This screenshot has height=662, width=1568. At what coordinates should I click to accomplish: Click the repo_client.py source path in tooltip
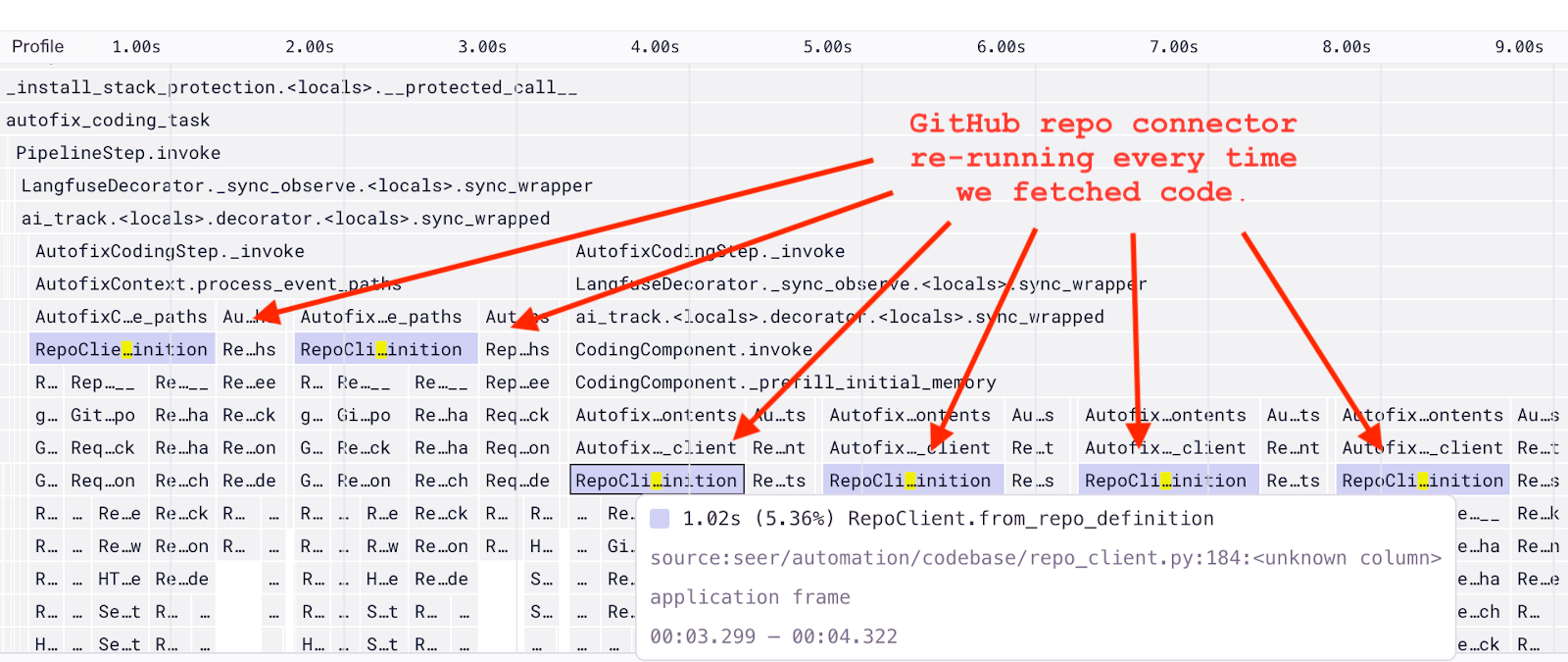coord(1045,558)
